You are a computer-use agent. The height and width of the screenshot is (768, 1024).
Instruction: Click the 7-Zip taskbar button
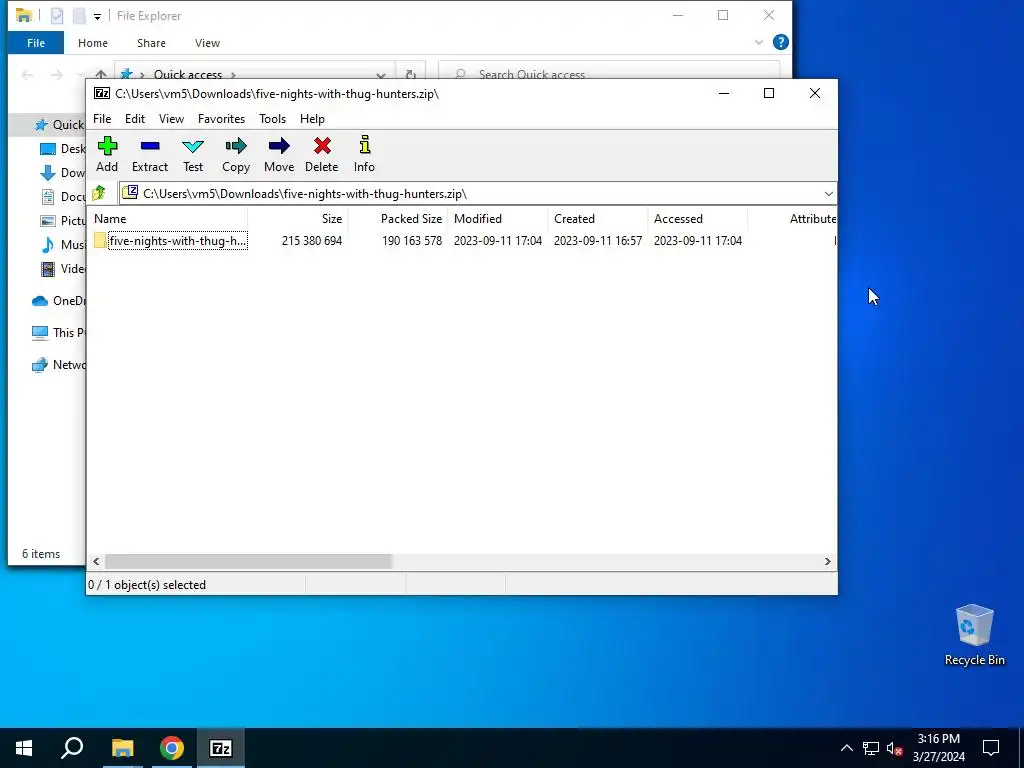221,748
